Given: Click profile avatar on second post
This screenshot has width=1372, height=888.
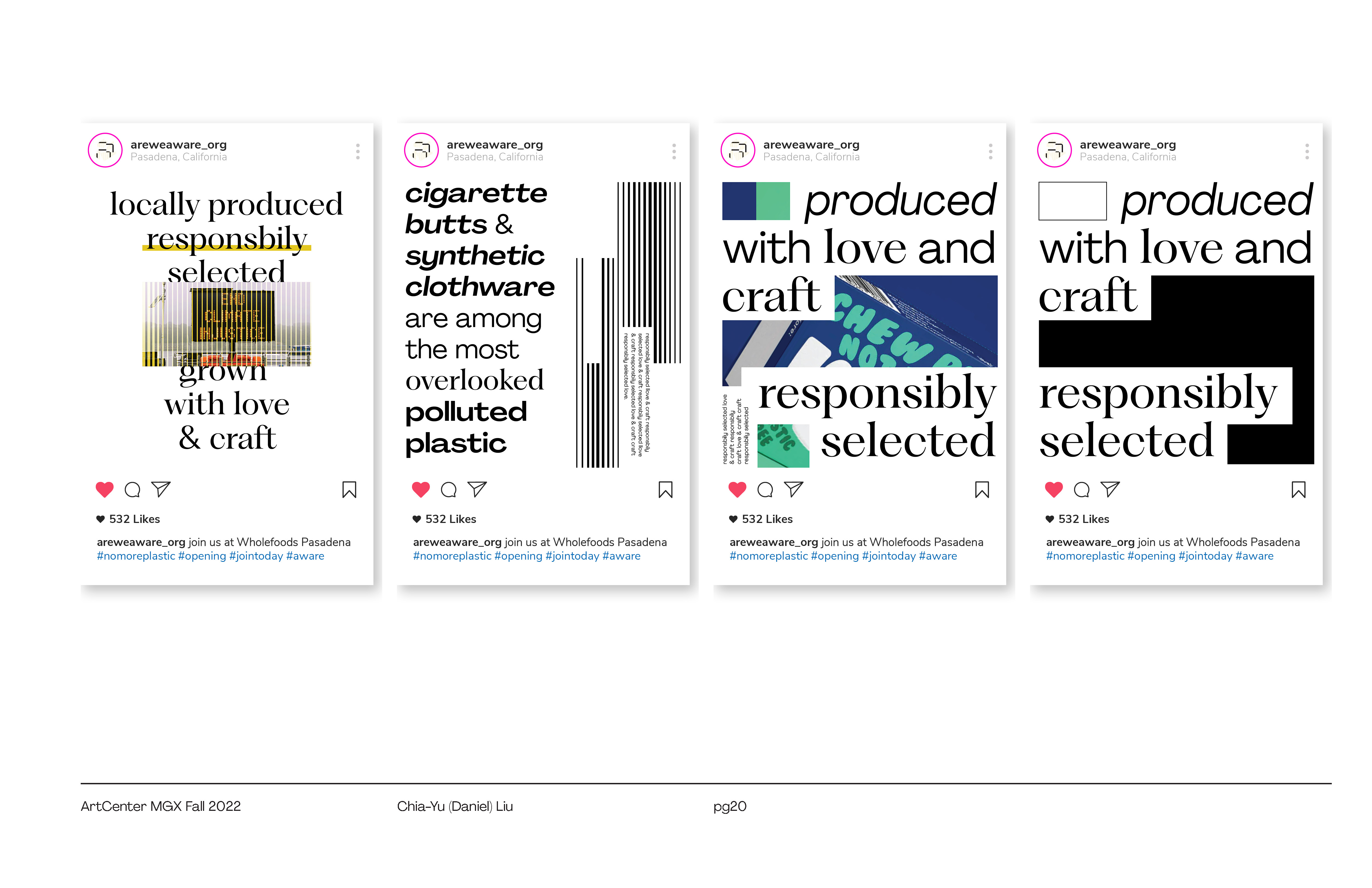Looking at the screenshot, I should click(x=421, y=151).
